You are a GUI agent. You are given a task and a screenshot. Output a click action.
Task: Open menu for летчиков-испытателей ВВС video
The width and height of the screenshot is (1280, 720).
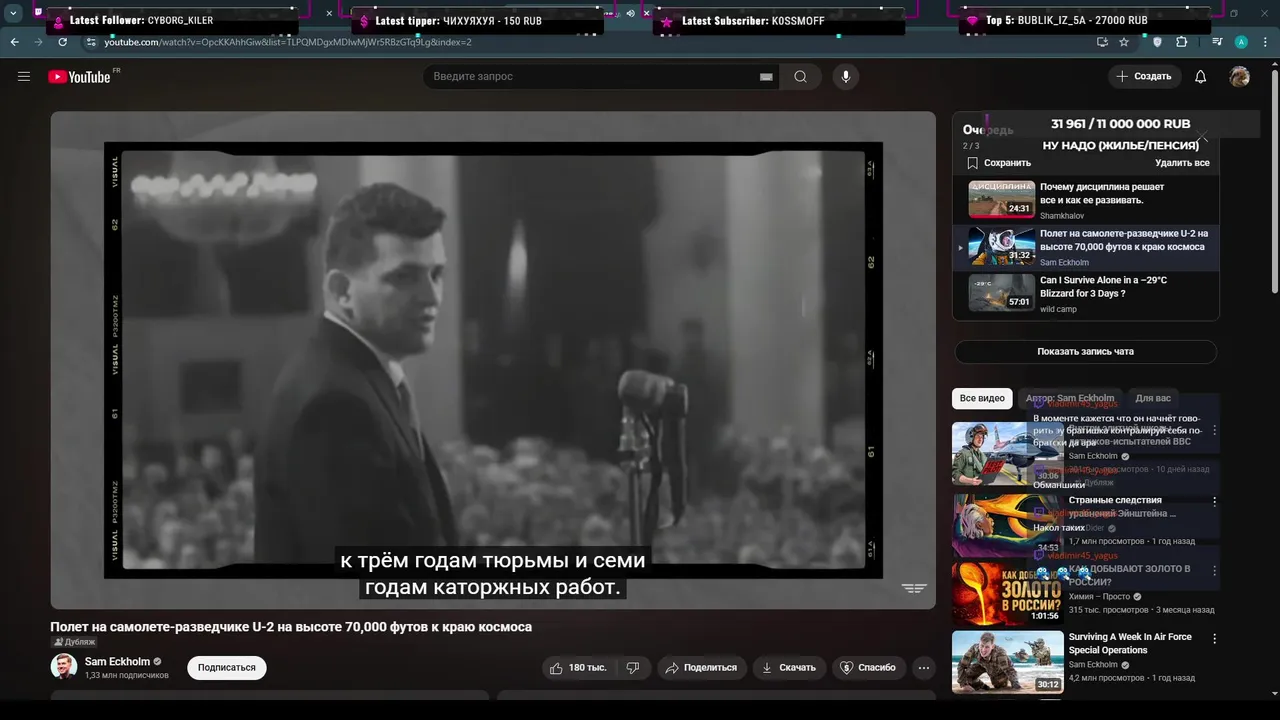(x=1215, y=430)
